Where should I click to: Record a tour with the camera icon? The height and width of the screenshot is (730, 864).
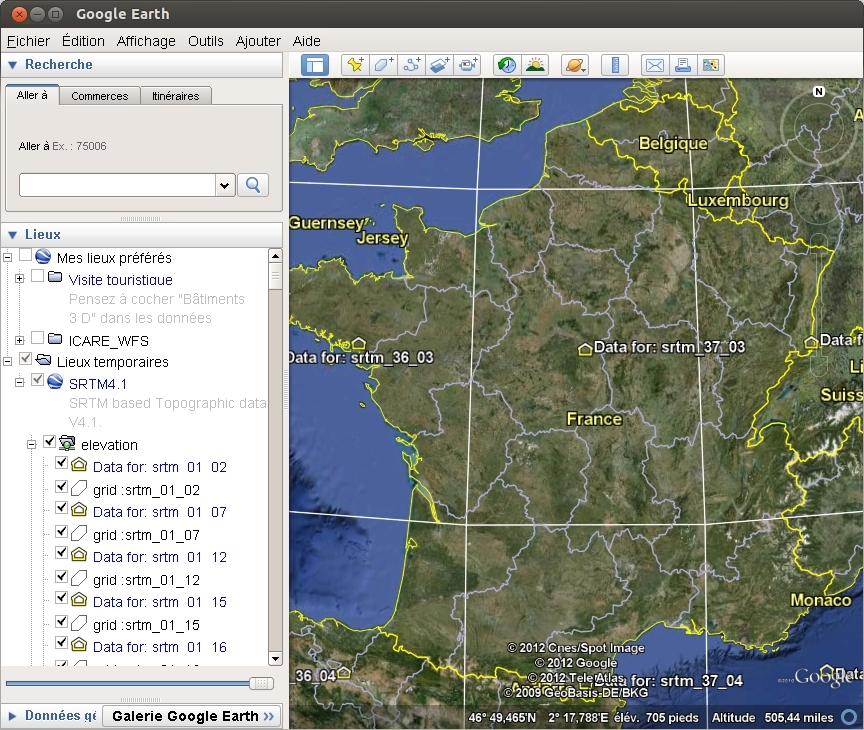(468, 65)
